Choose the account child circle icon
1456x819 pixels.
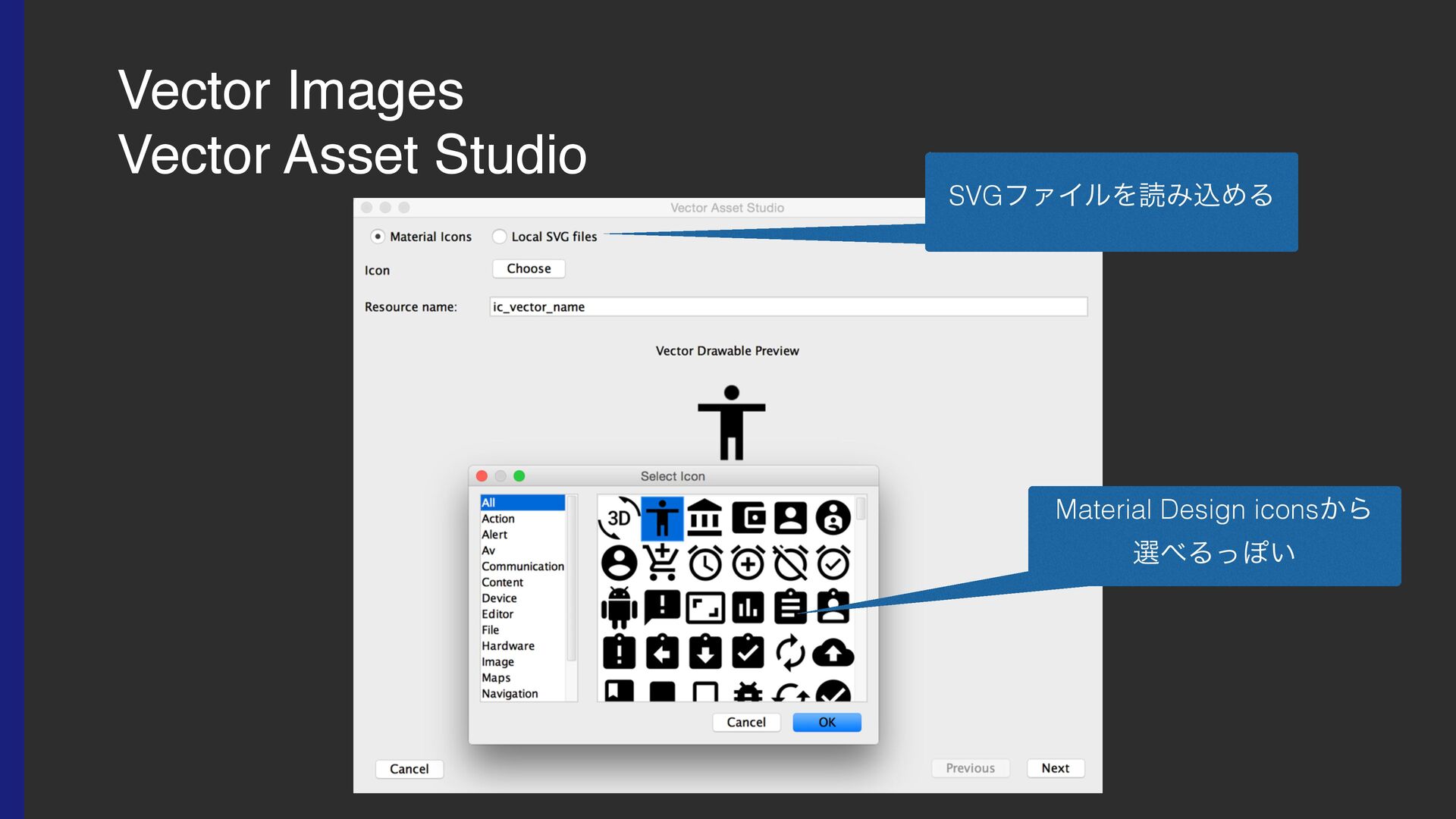click(833, 519)
